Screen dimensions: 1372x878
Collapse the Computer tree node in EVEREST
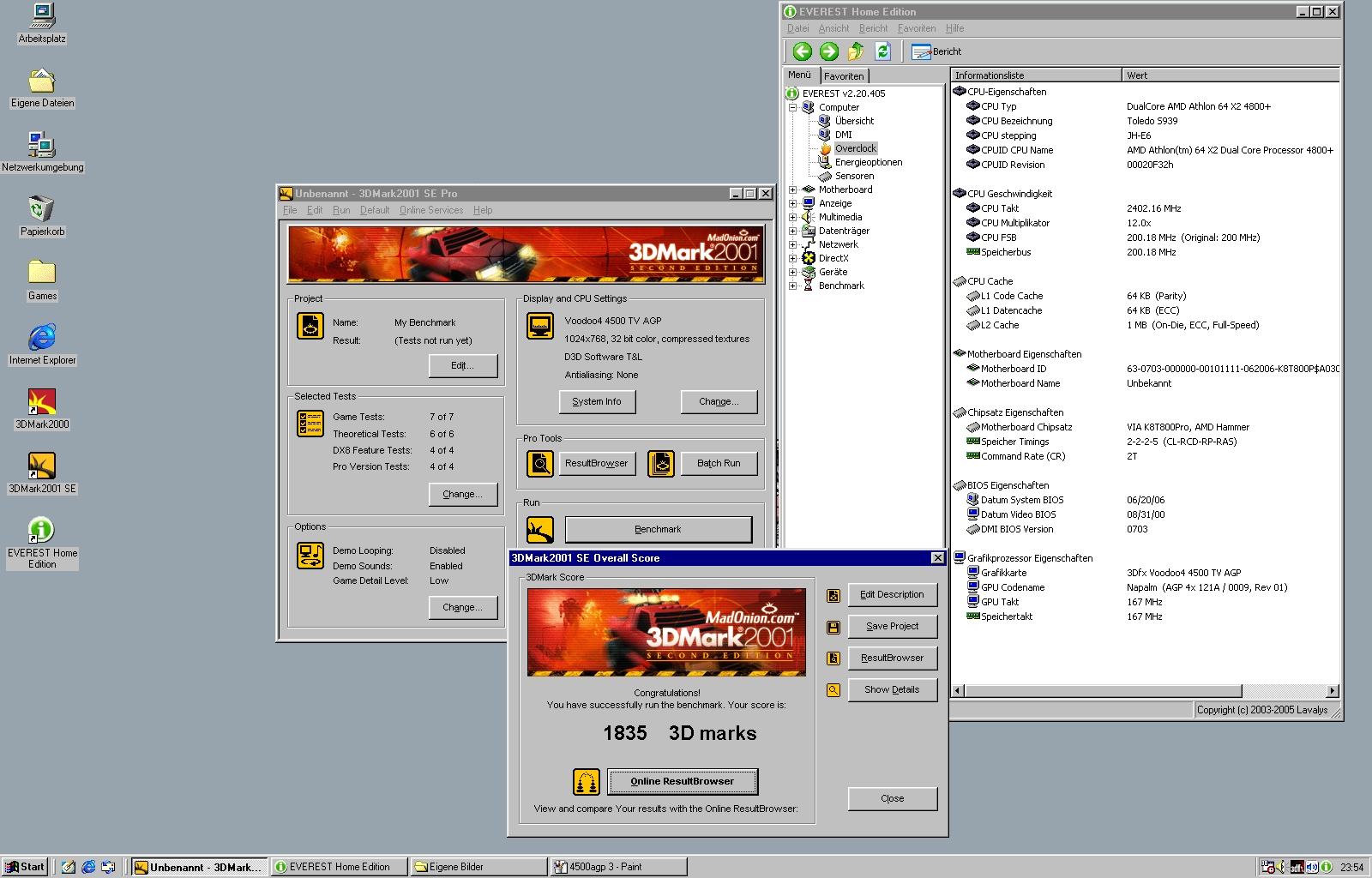pos(793,107)
